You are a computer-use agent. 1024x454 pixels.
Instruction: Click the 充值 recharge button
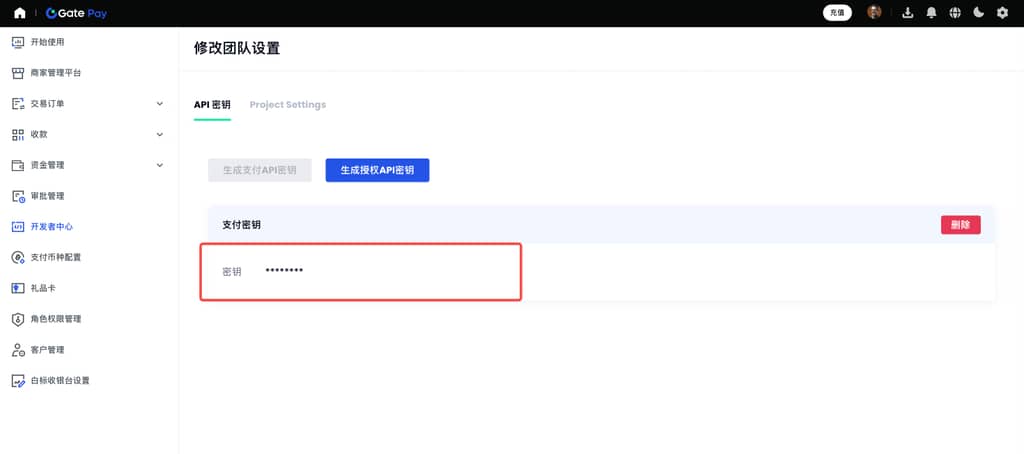[837, 13]
